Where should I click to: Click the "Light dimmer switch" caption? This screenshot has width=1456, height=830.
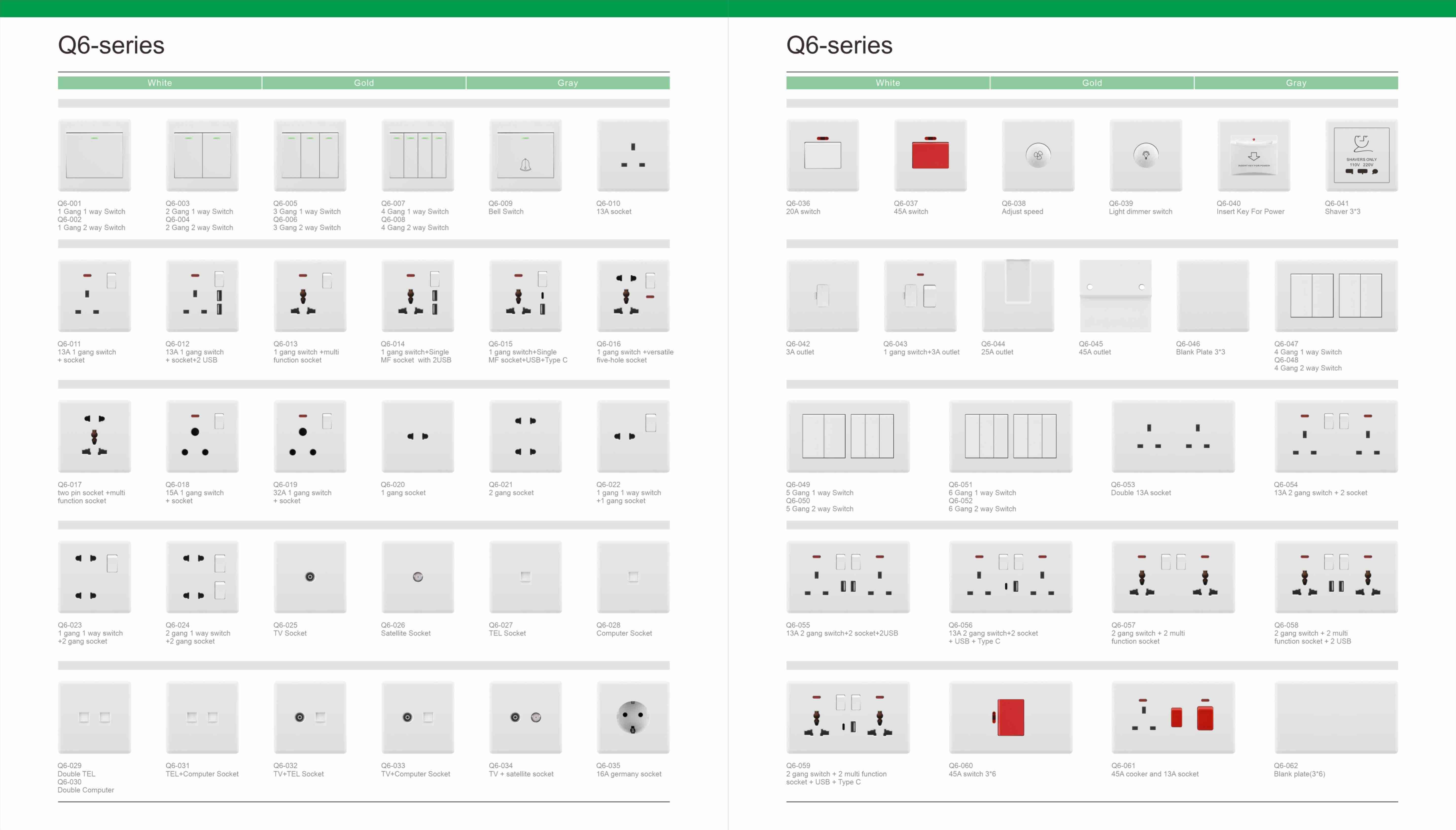1140,212
